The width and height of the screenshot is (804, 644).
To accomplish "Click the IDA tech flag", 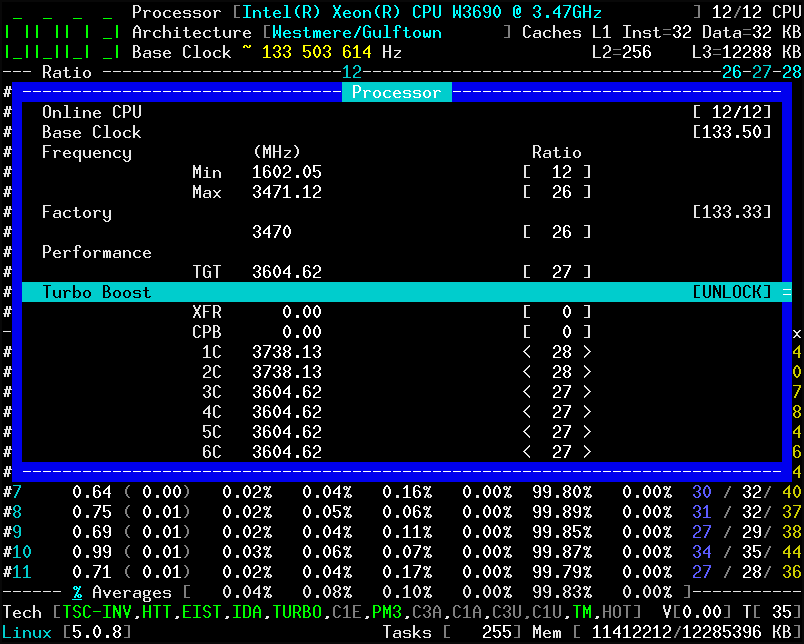I will pyautogui.click(x=247, y=612).
